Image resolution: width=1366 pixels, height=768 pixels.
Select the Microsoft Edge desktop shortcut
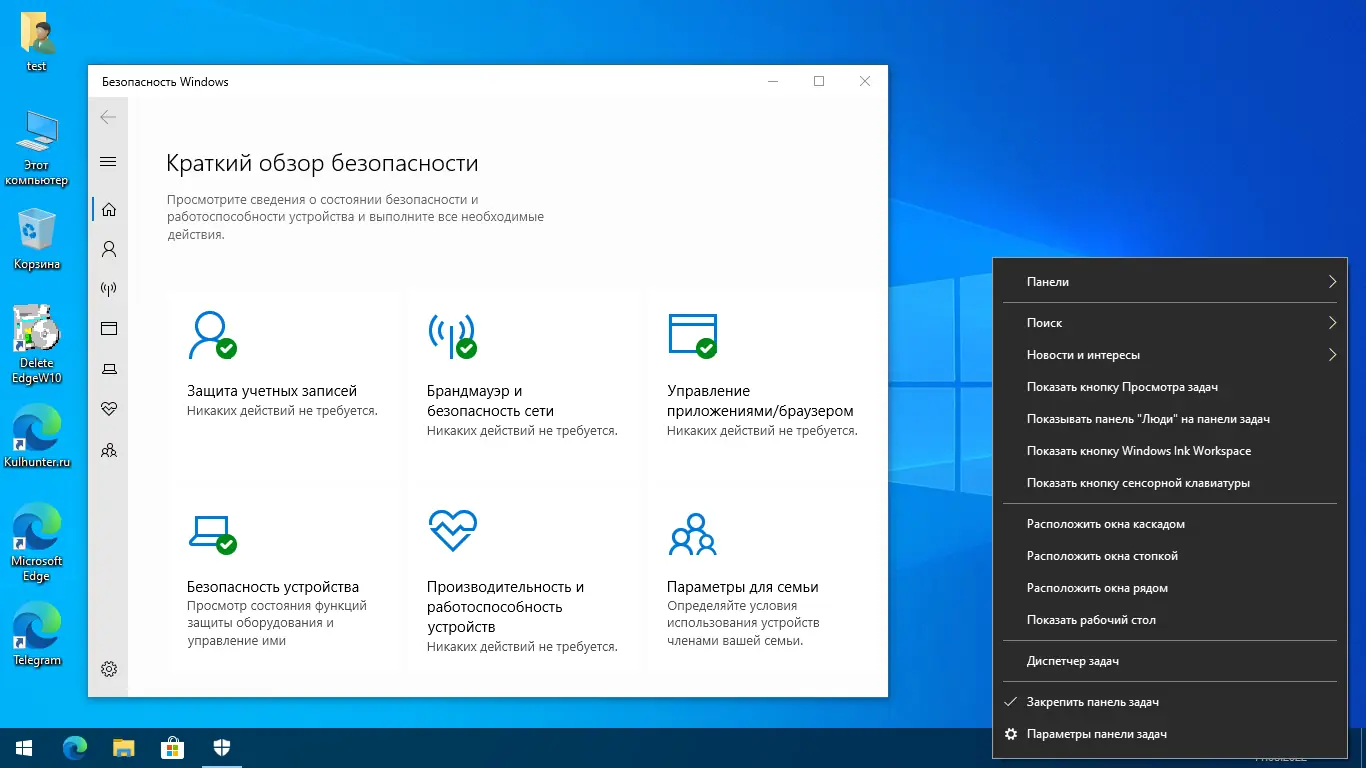pyautogui.click(x=37, y=543)
